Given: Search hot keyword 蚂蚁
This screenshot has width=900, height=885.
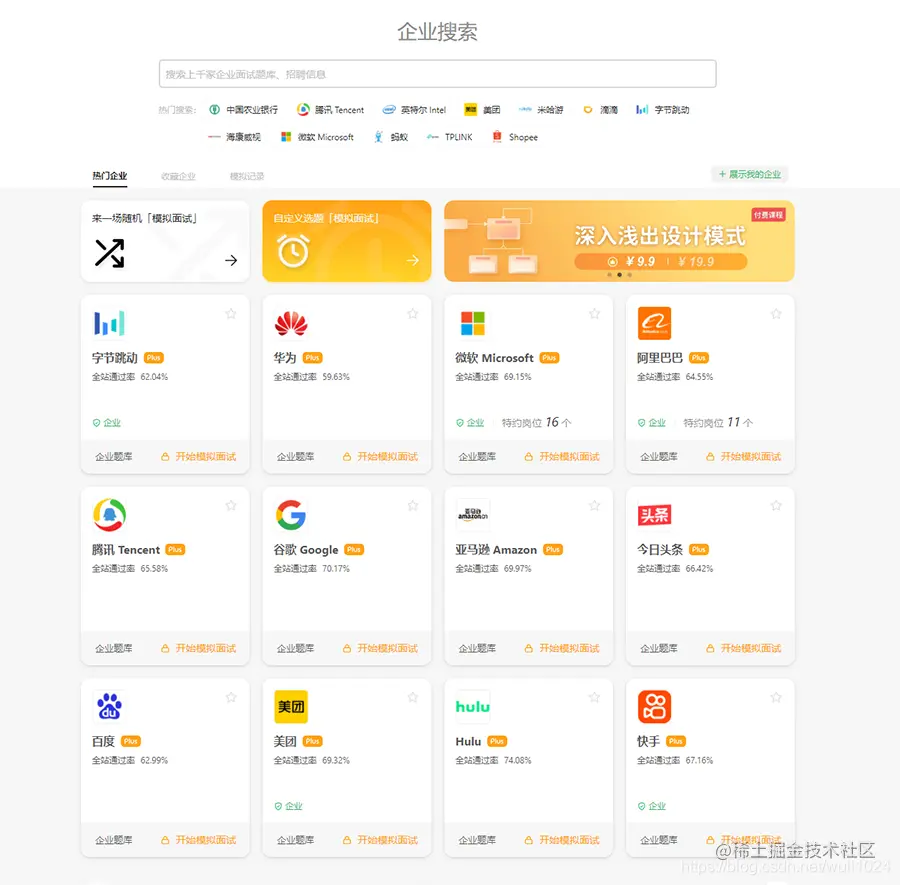Looking at the screenshot, I should (x=391, y=137).
